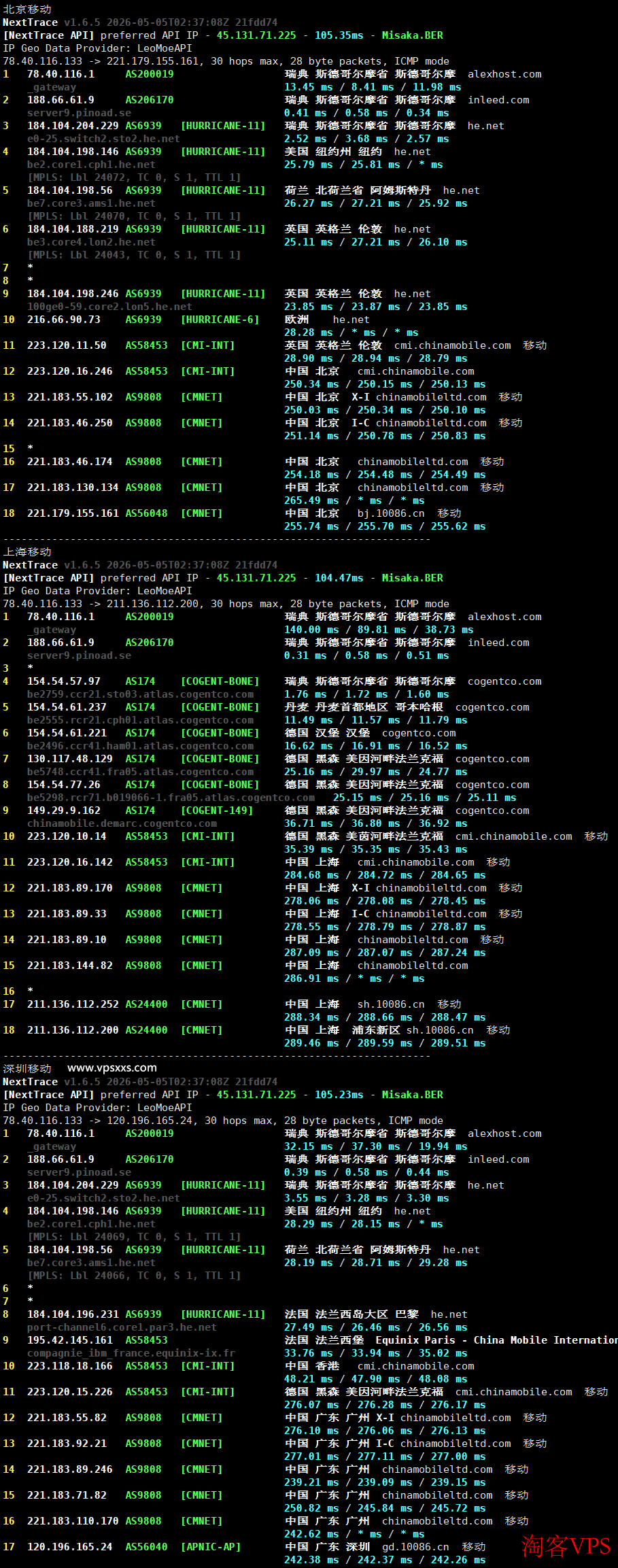
Task: Select IP 211.136.112.252
Action: [73, 1004]
